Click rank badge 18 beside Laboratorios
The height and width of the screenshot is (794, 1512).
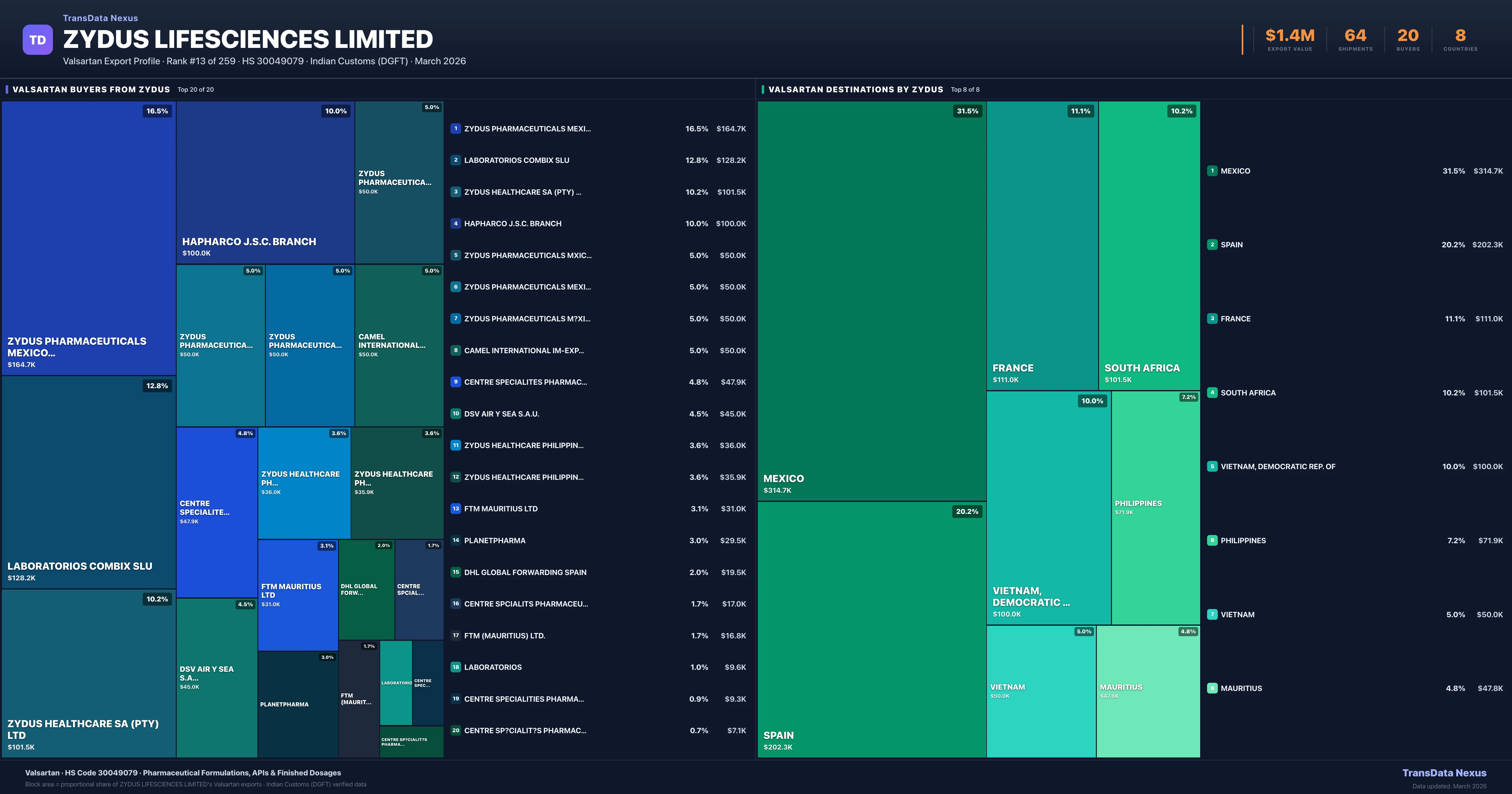point(455,667)
